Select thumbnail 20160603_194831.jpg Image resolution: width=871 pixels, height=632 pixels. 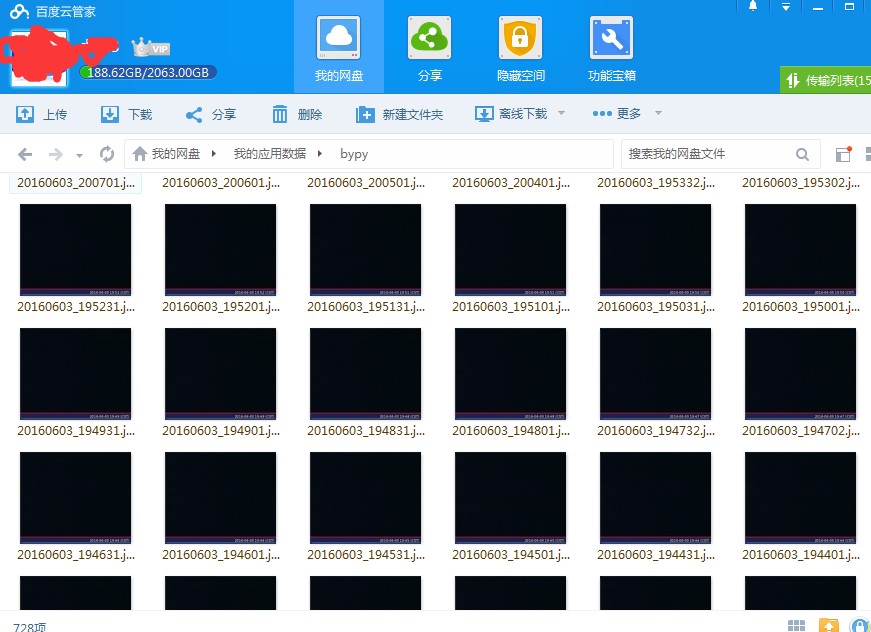[366, 374]
